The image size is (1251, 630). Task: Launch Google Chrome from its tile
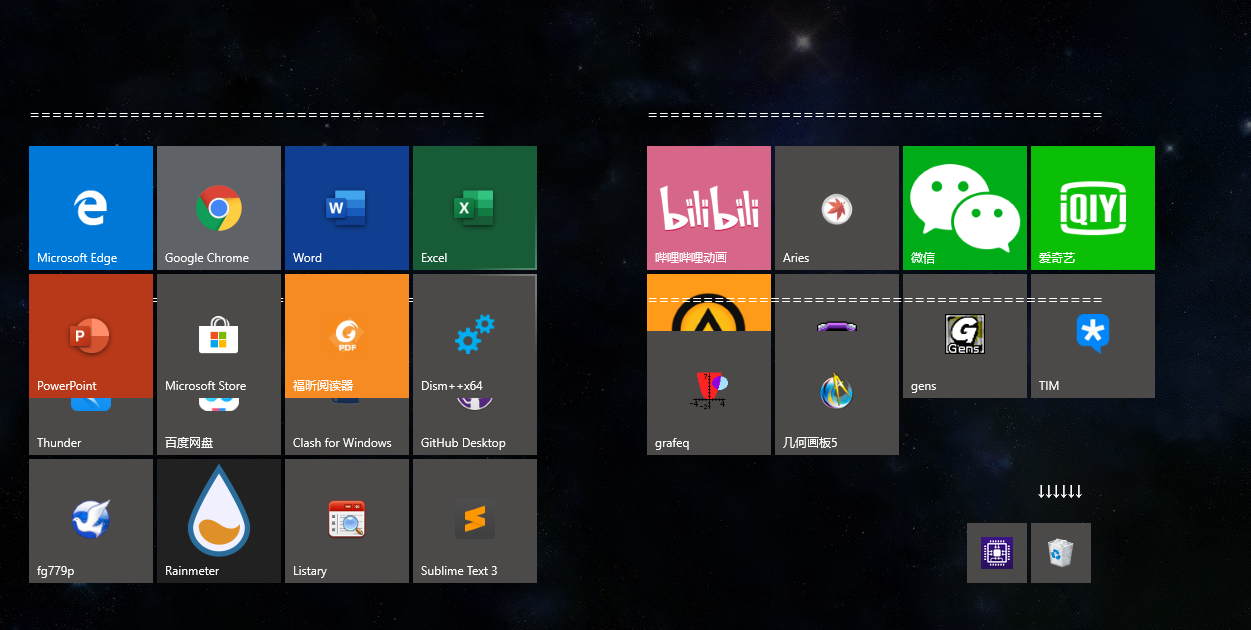click(x=219, y=208)
